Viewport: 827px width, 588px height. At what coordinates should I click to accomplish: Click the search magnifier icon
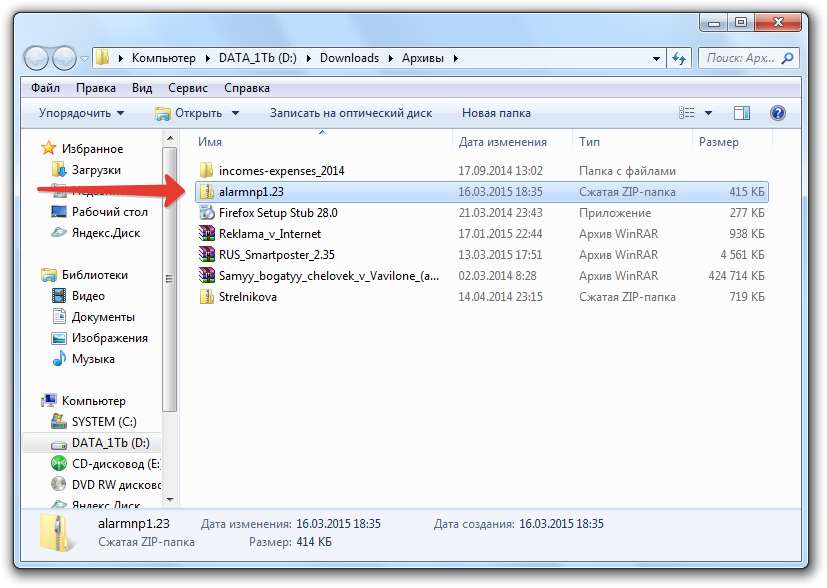pos(786,58)
